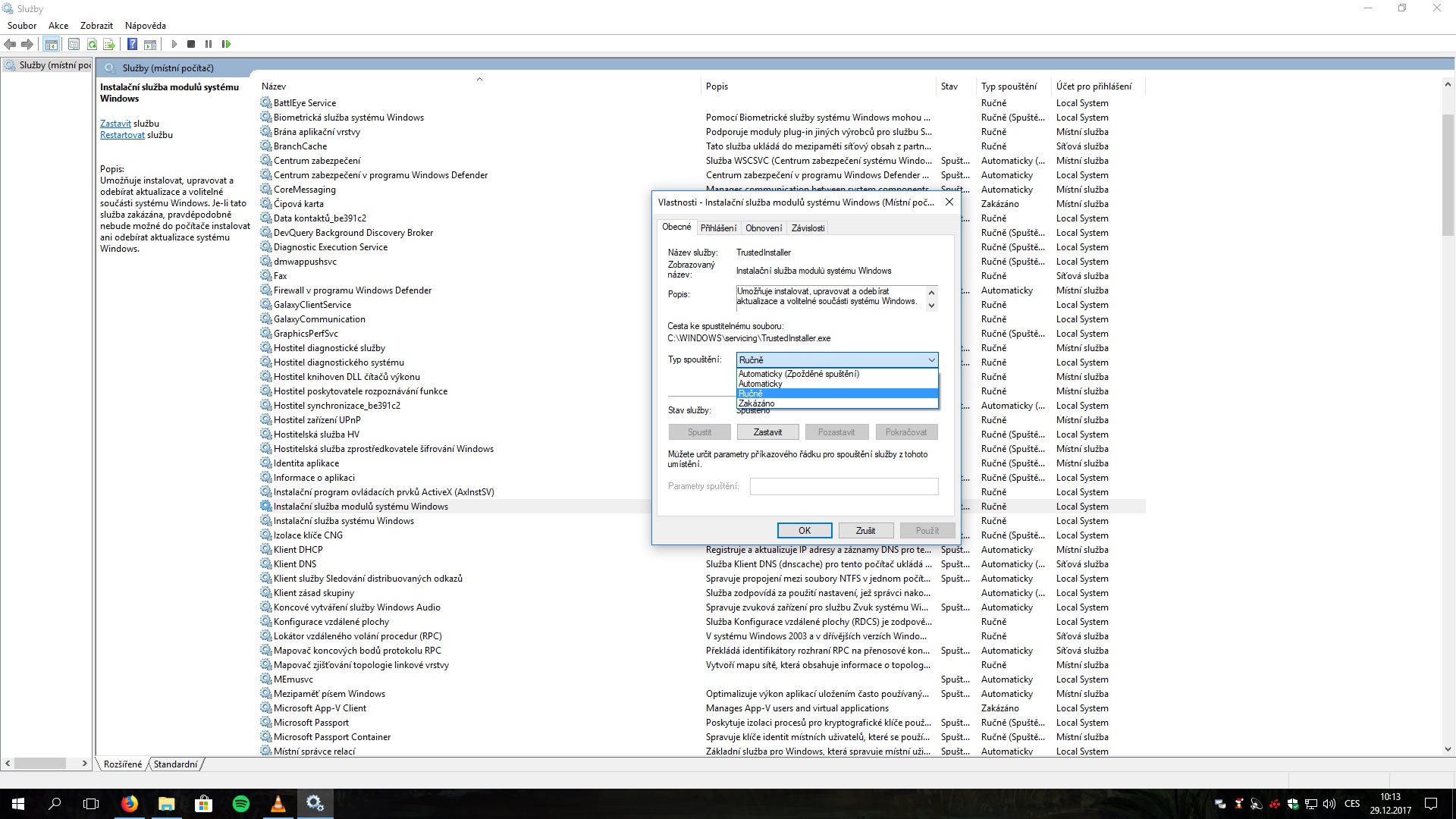Click the Back arrow in toolbar
1456x819 pixels.
coord(11,44)
